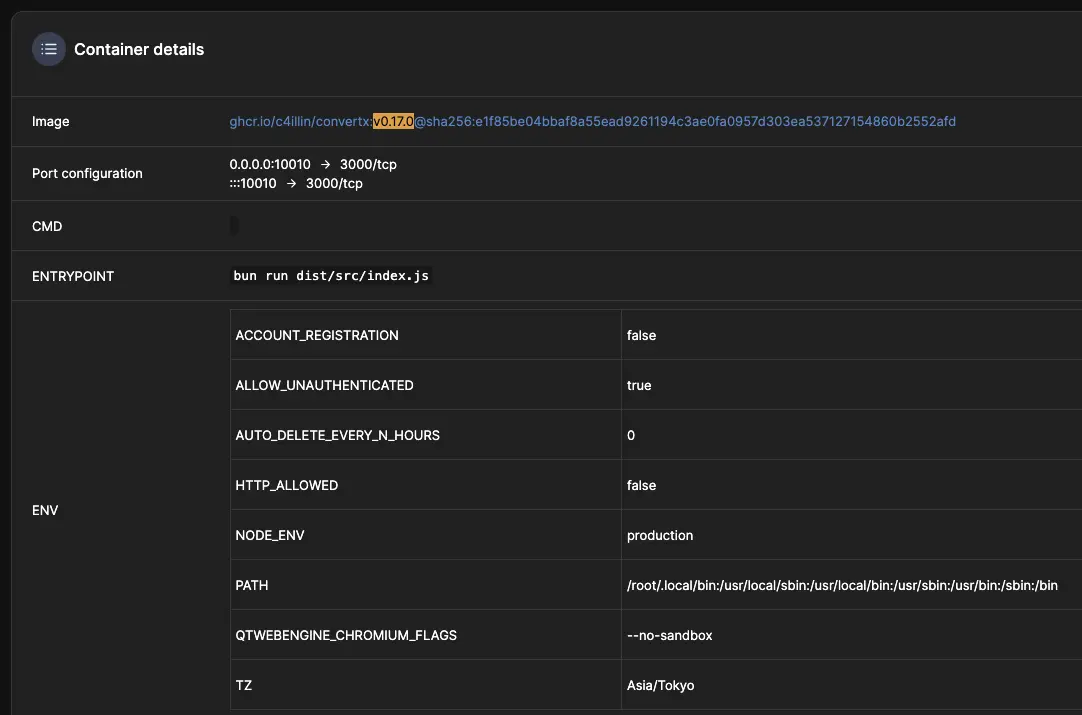This screenshot has height=715, width=1082.
Task: Click the ALLOW_UNAUTHENTICATED variable name
Action: [324, 385]
